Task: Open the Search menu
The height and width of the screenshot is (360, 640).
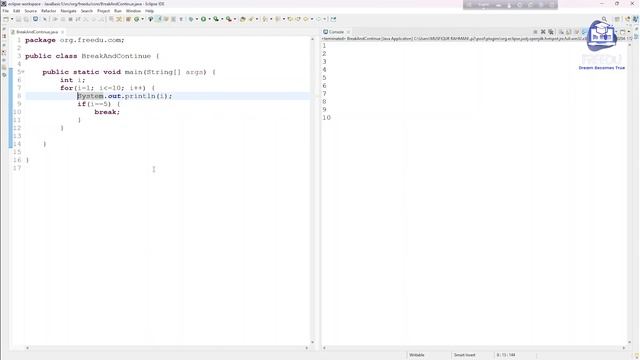Action: click(87, 11)
